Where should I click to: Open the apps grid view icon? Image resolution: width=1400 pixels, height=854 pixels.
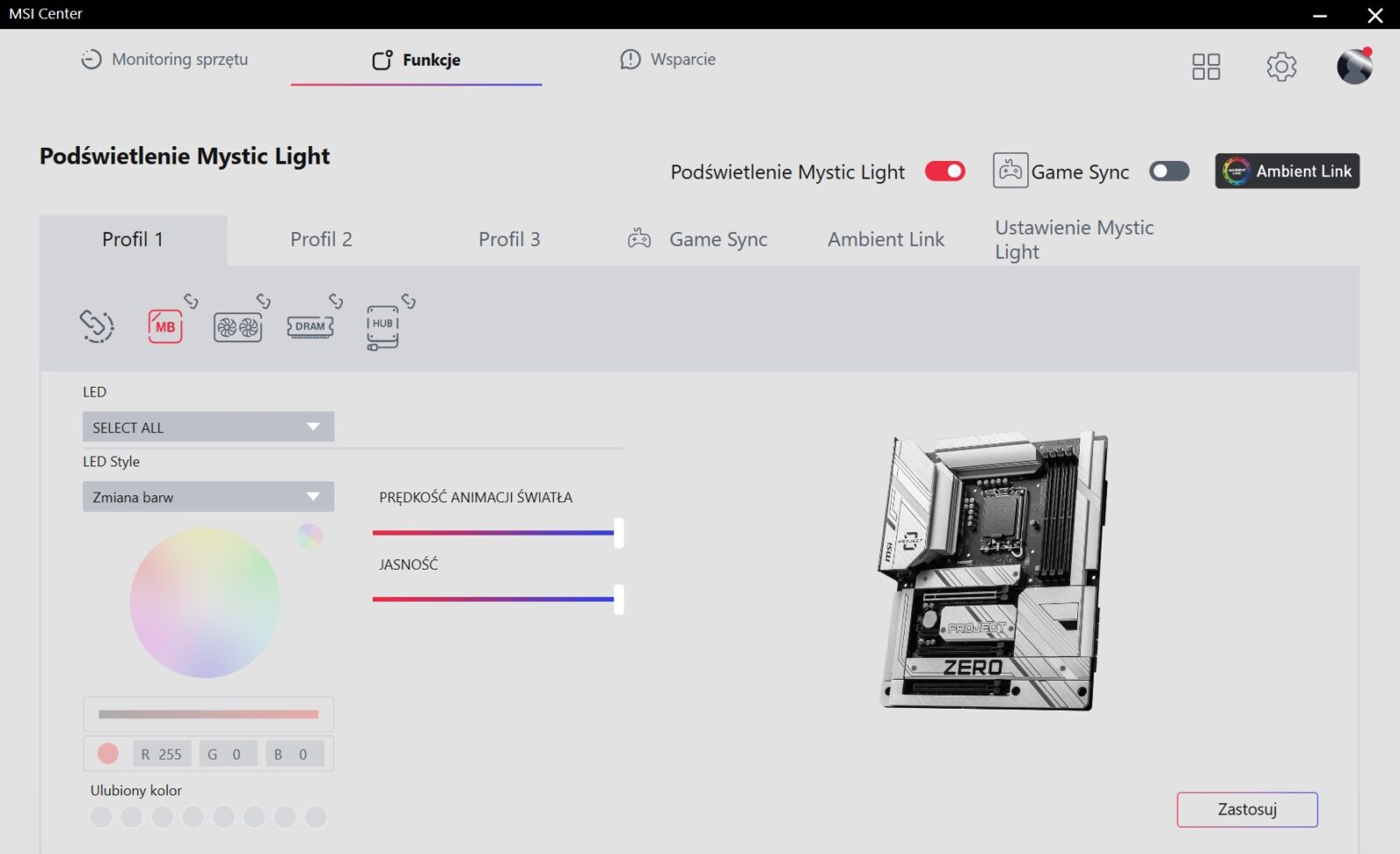point(1206,66)
